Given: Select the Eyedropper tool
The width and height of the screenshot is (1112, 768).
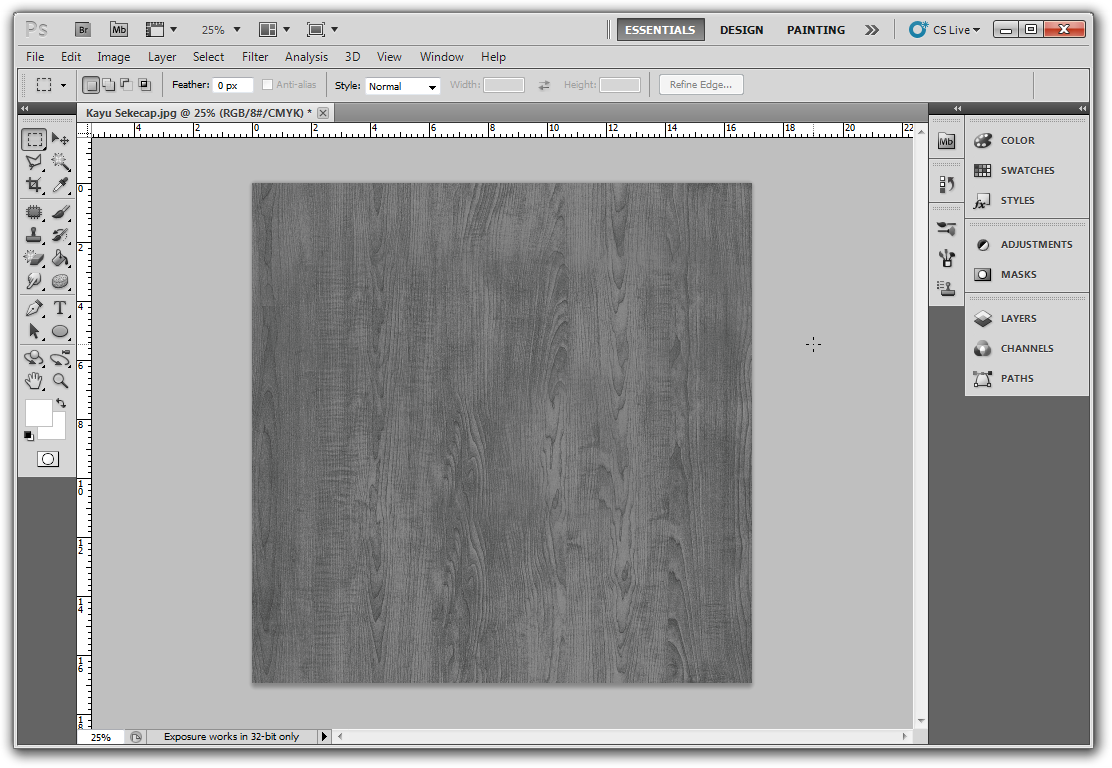Looking at the screenshot, I should pyautogui.click(x=60, y=185).
